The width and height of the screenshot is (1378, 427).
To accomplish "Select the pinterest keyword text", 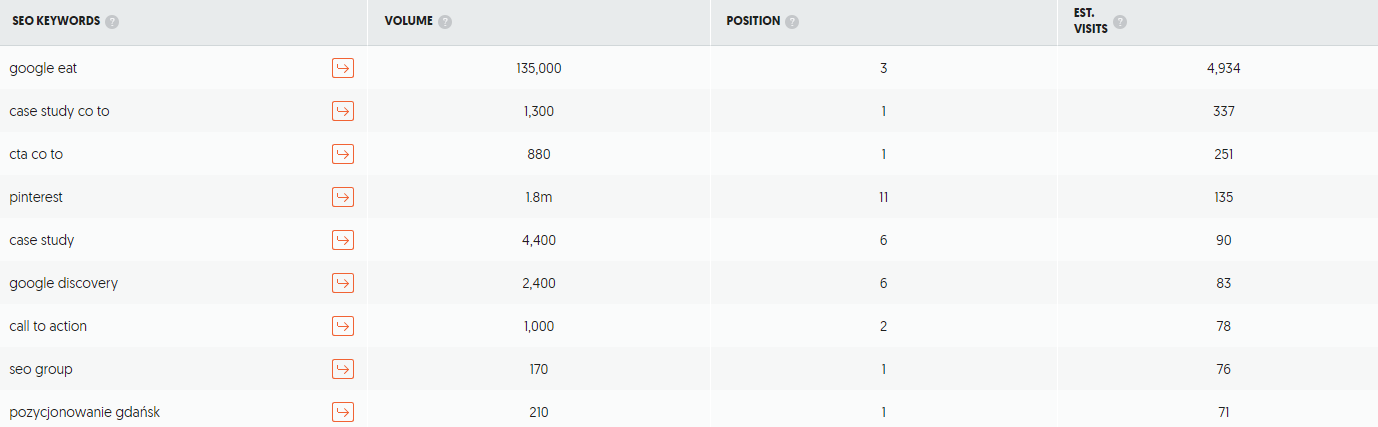I will pos(36,197).
